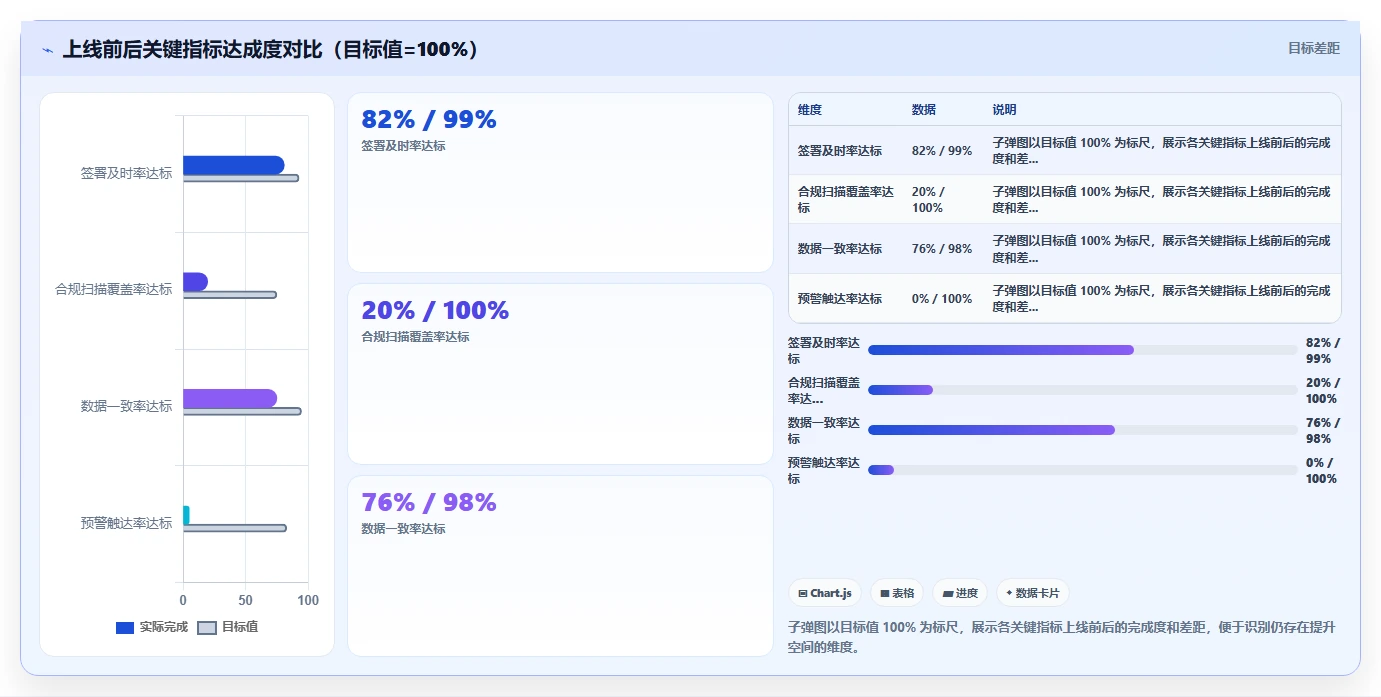Click the 签署及时率达标 y-axis label in the chart
Screen dimensions: 1381x697
126,173
